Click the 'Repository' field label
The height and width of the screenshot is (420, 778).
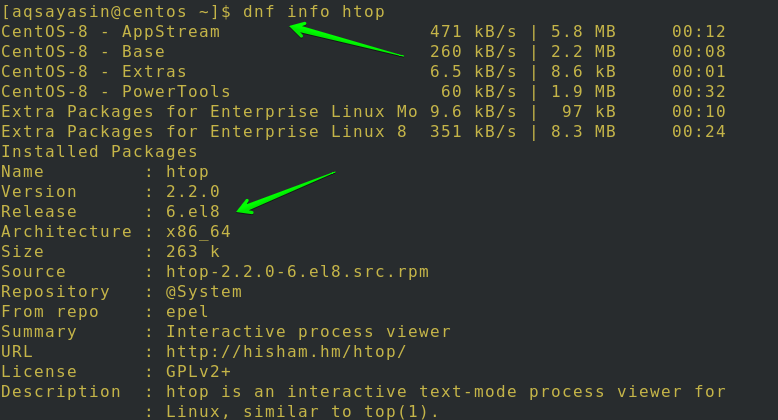coord(55,292)
